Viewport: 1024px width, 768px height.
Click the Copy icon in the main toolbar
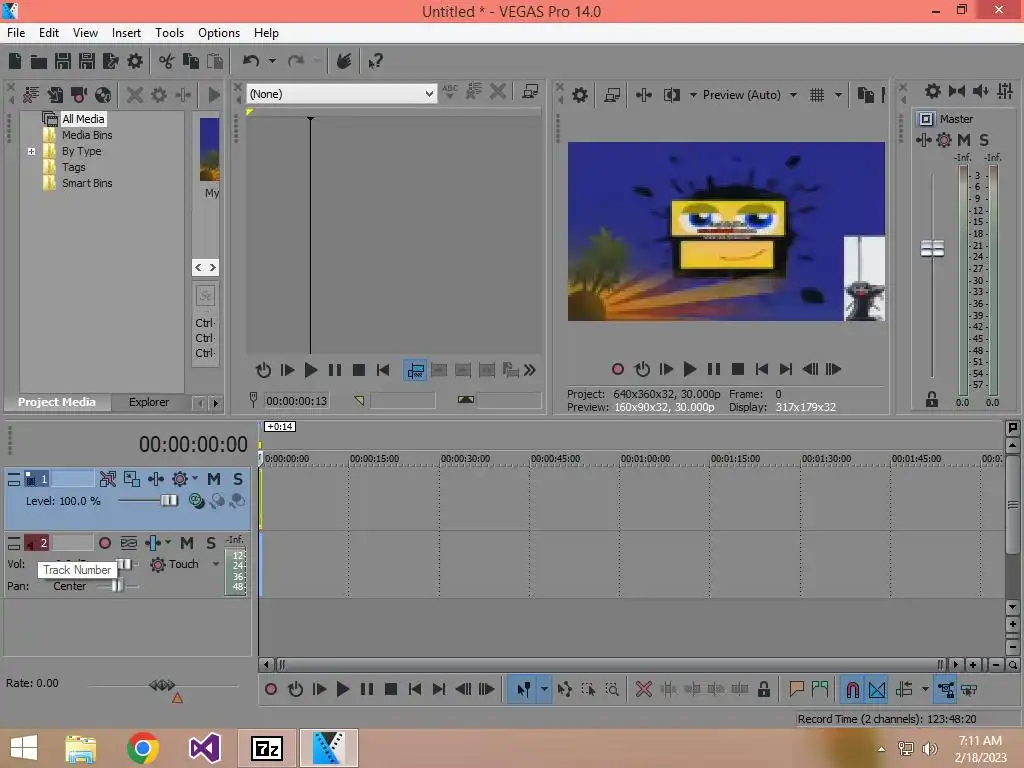[191, 61]
